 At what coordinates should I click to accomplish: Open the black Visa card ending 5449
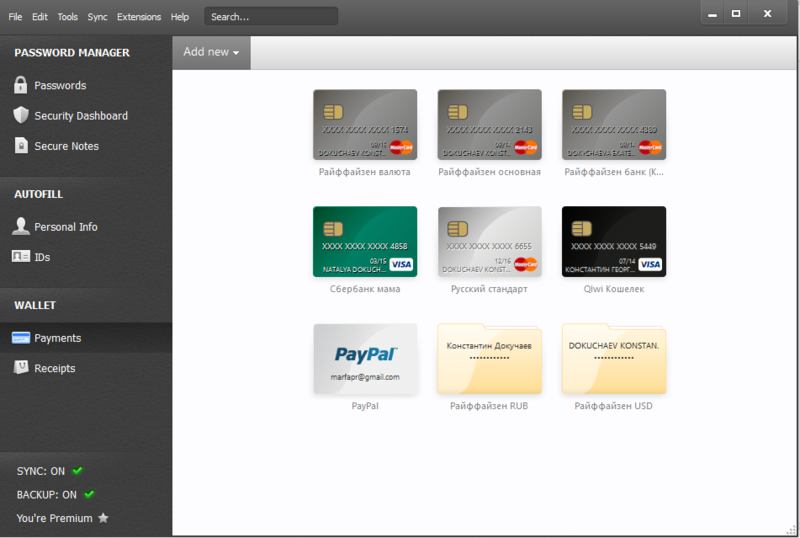pyautogui.click(x=614, y=241)
